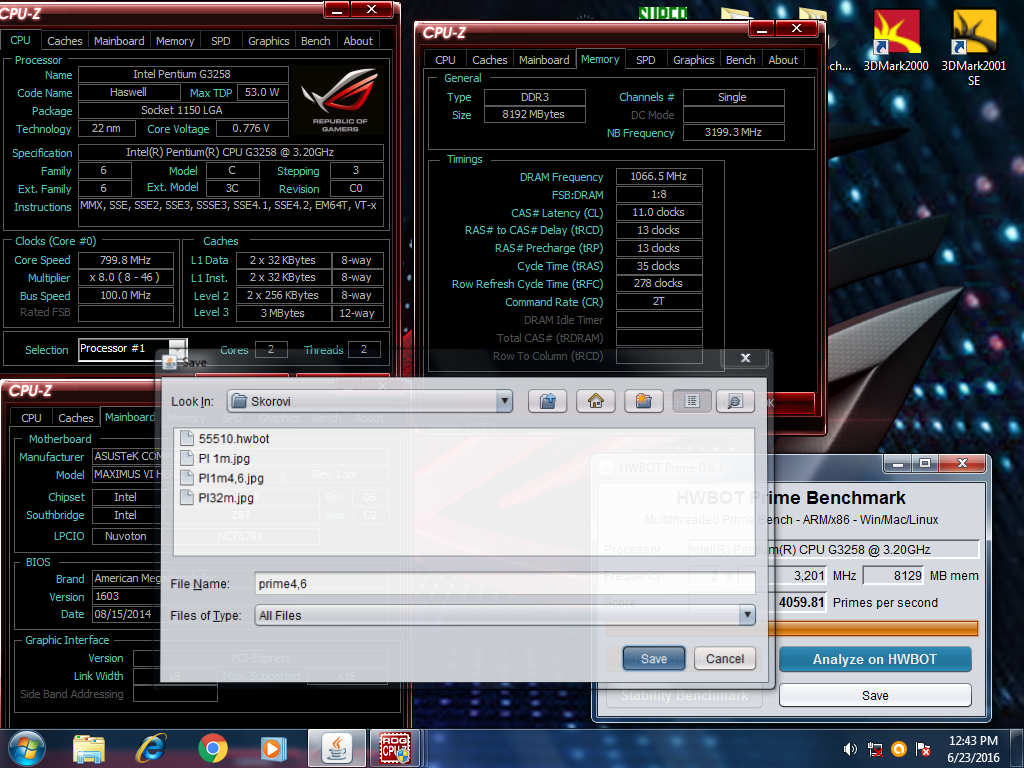This screenshot has height=768, width=1024.
Task: Open About tab in top-left CPU-Z
Action: tap(358, 40)
